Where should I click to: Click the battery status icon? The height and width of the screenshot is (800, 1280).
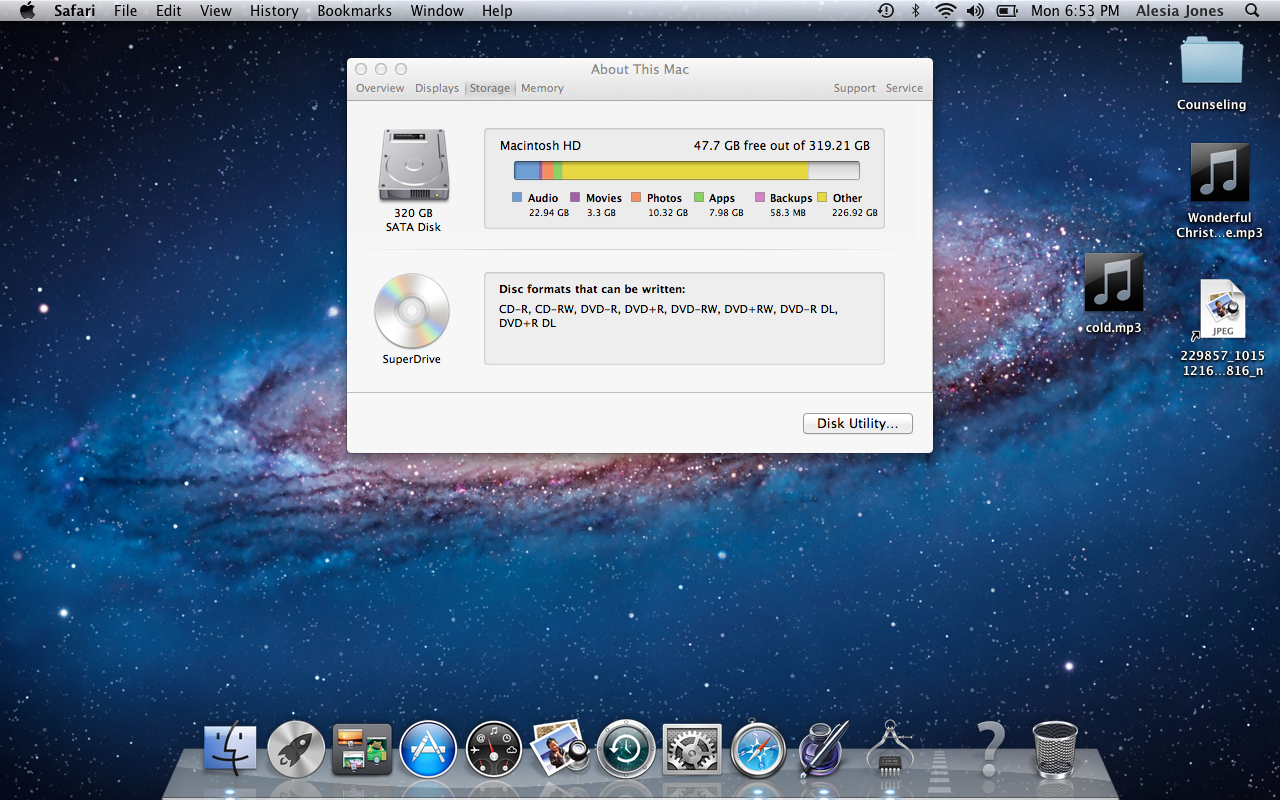[x=1008, y=11]
